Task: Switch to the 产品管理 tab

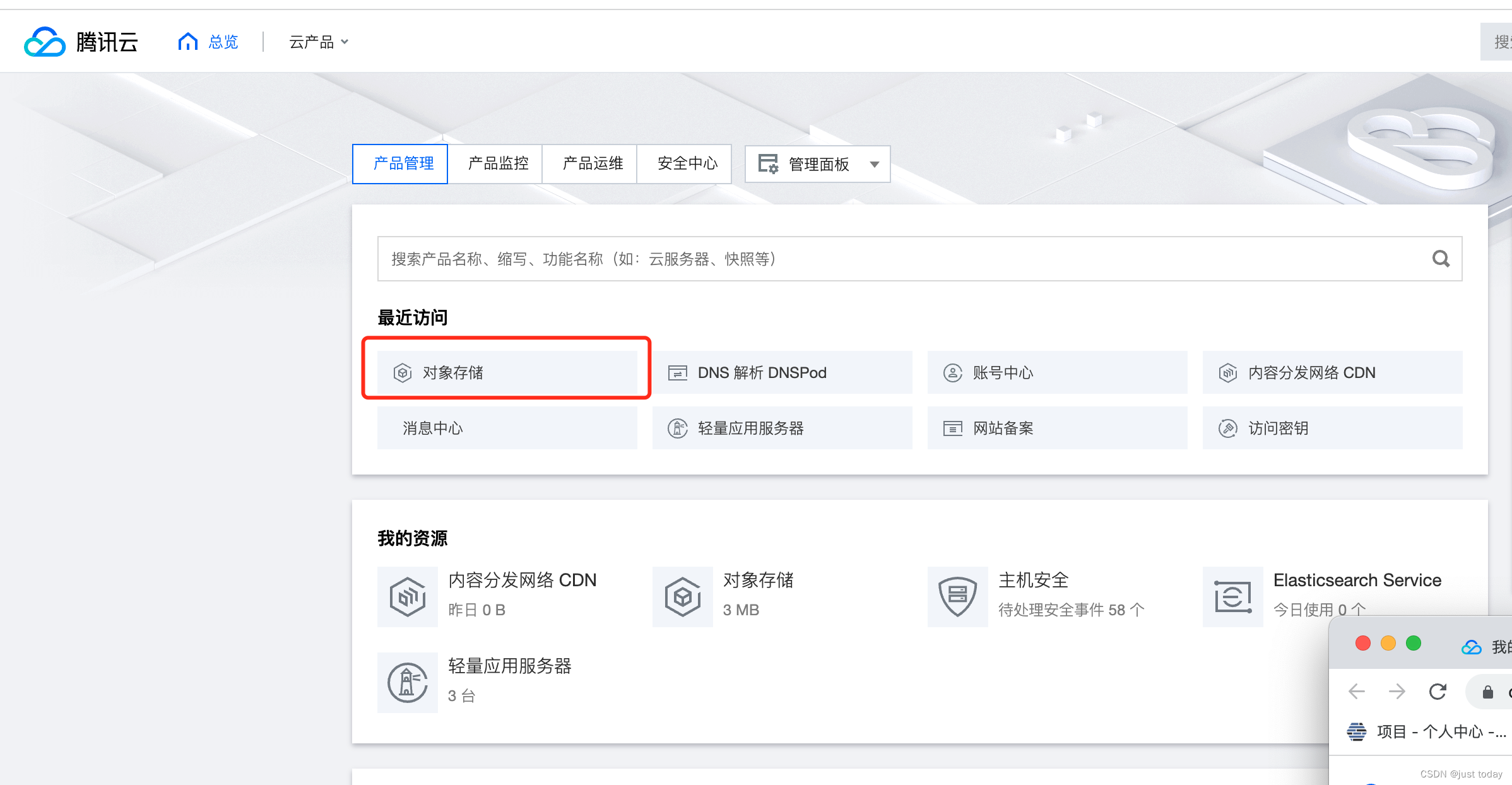Action: pos(400,164)
